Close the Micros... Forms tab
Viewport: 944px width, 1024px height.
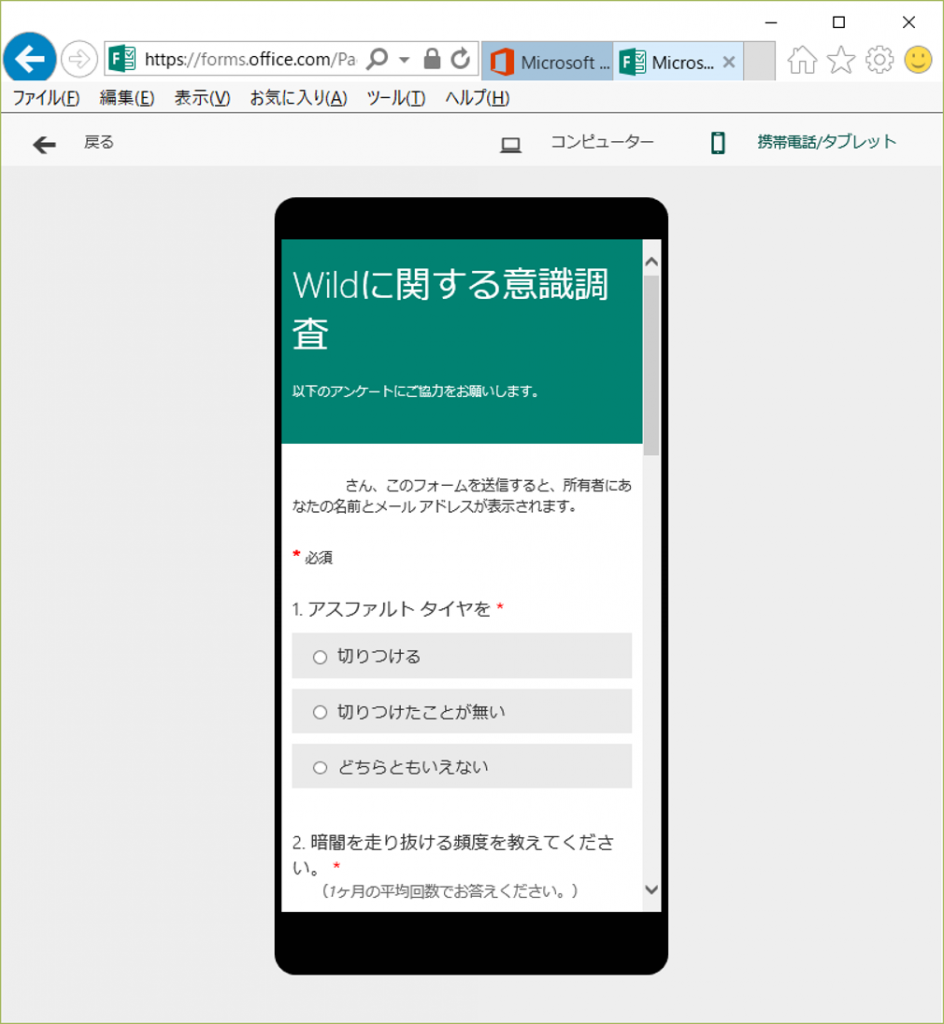tap(729, 62)
